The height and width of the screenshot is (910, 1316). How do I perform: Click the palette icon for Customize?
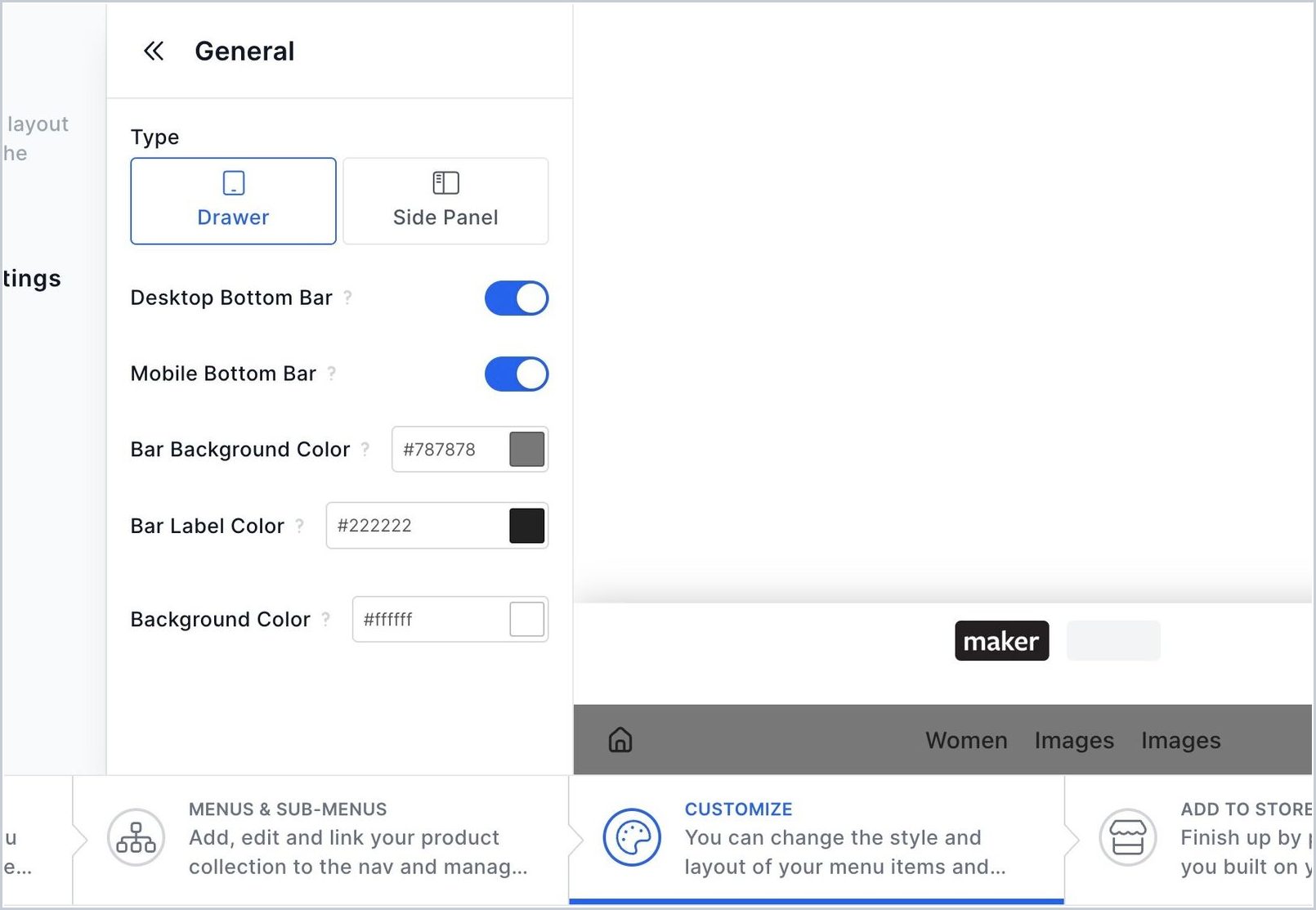(x=632, y=838)
